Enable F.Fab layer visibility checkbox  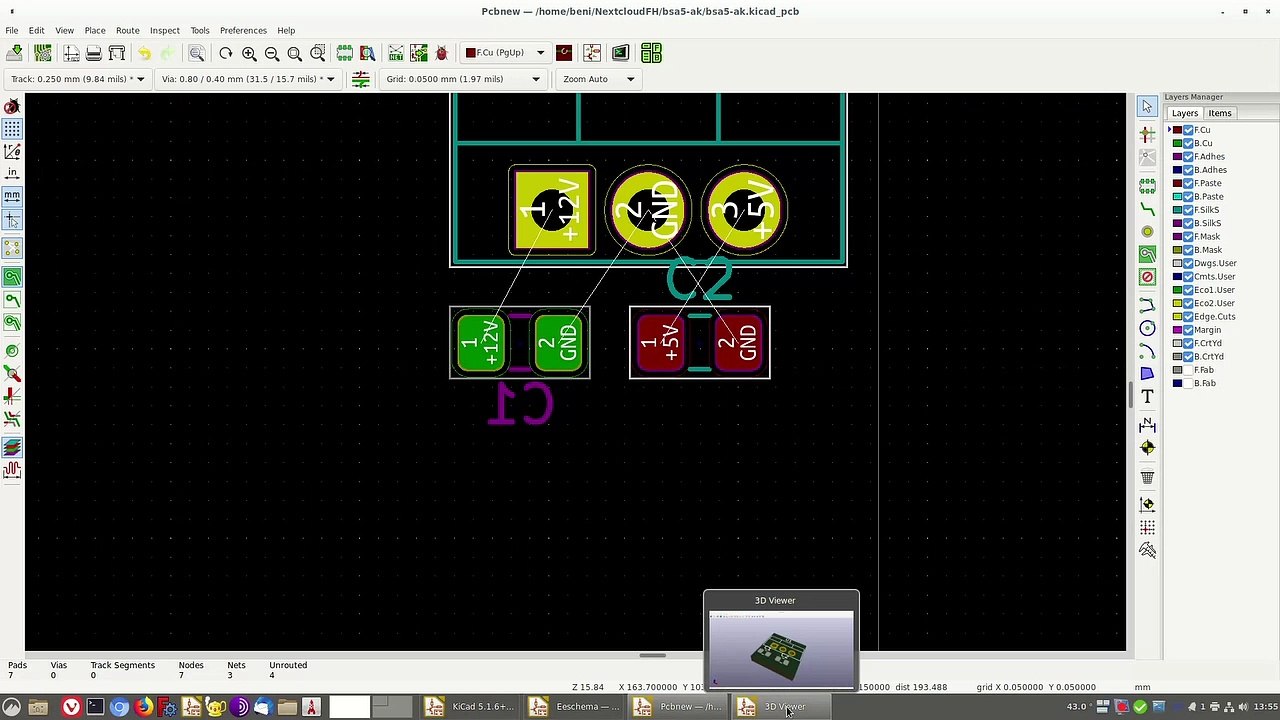[1189, 370]
